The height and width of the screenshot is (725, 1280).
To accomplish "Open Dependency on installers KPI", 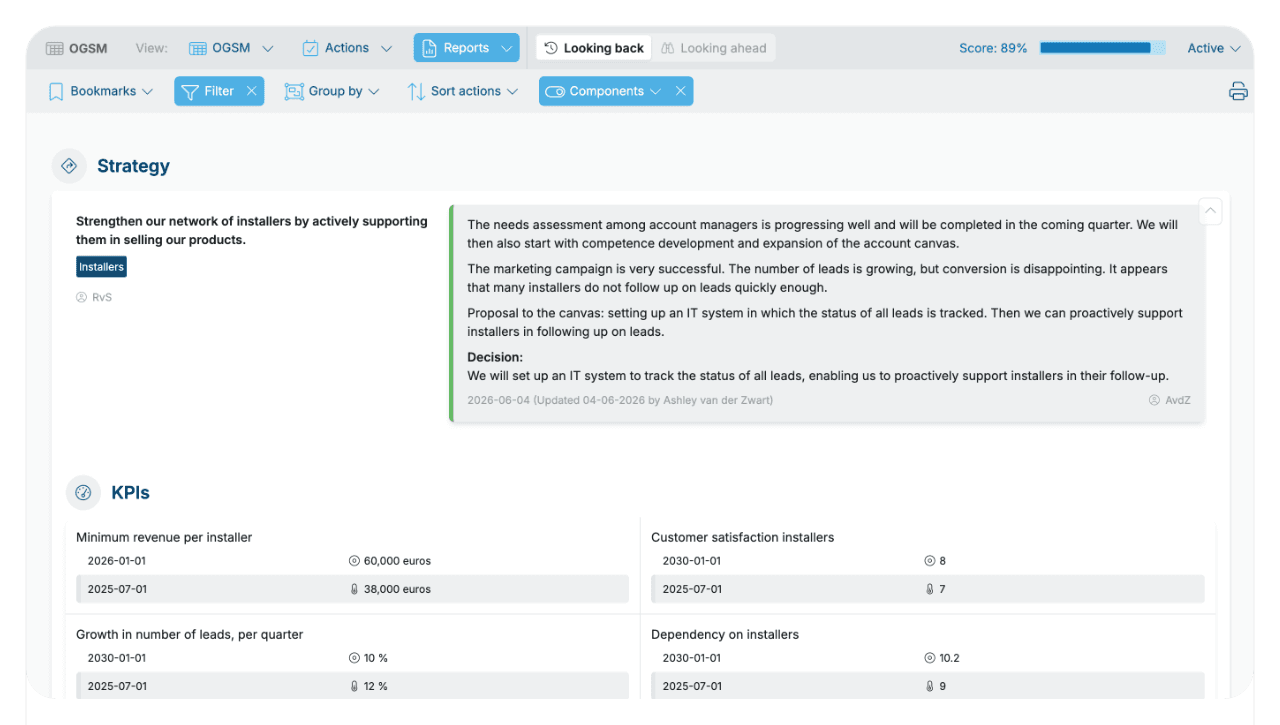I will [725, 634].
